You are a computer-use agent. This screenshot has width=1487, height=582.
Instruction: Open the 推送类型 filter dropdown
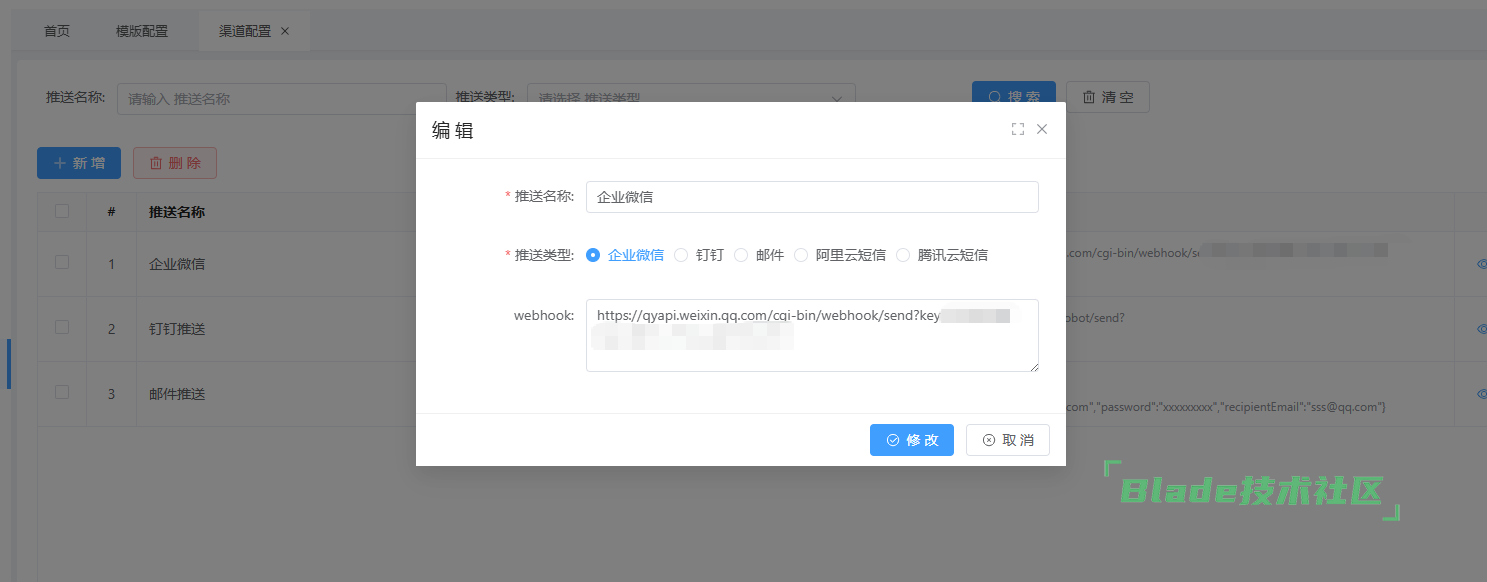coord(690,98)
